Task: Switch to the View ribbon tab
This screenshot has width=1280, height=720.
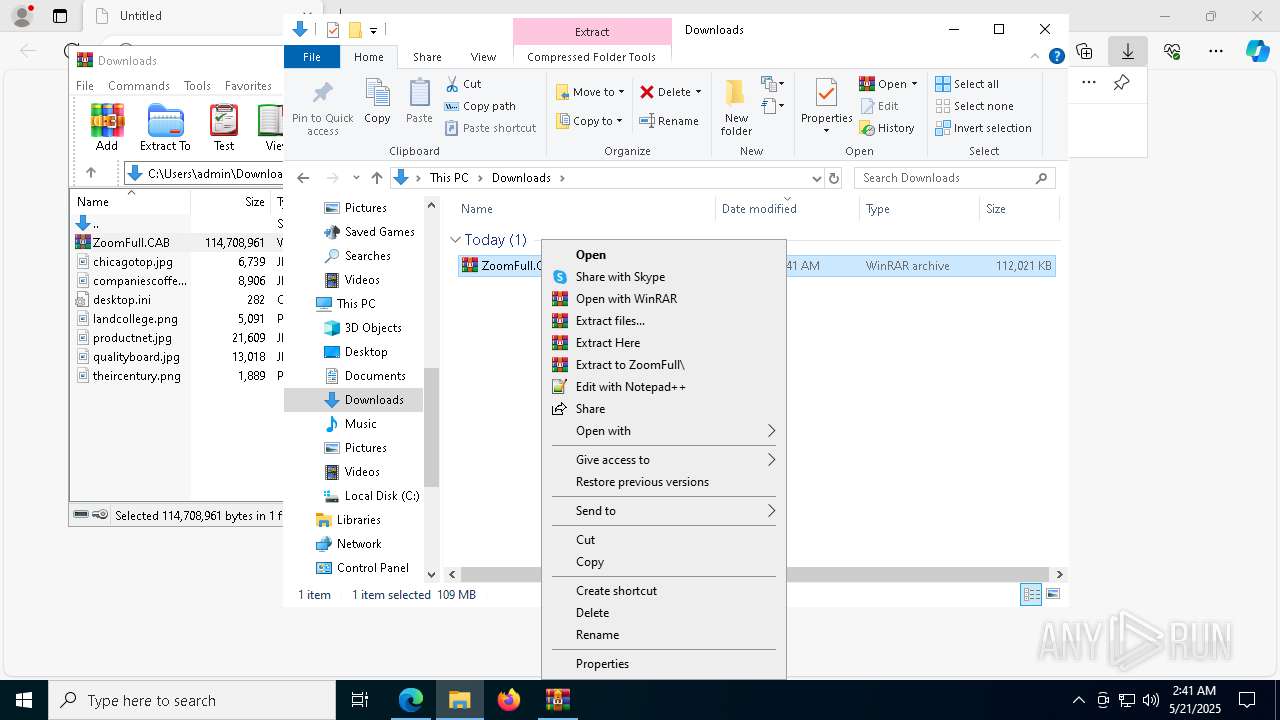Action: click(x=483, y=57)
